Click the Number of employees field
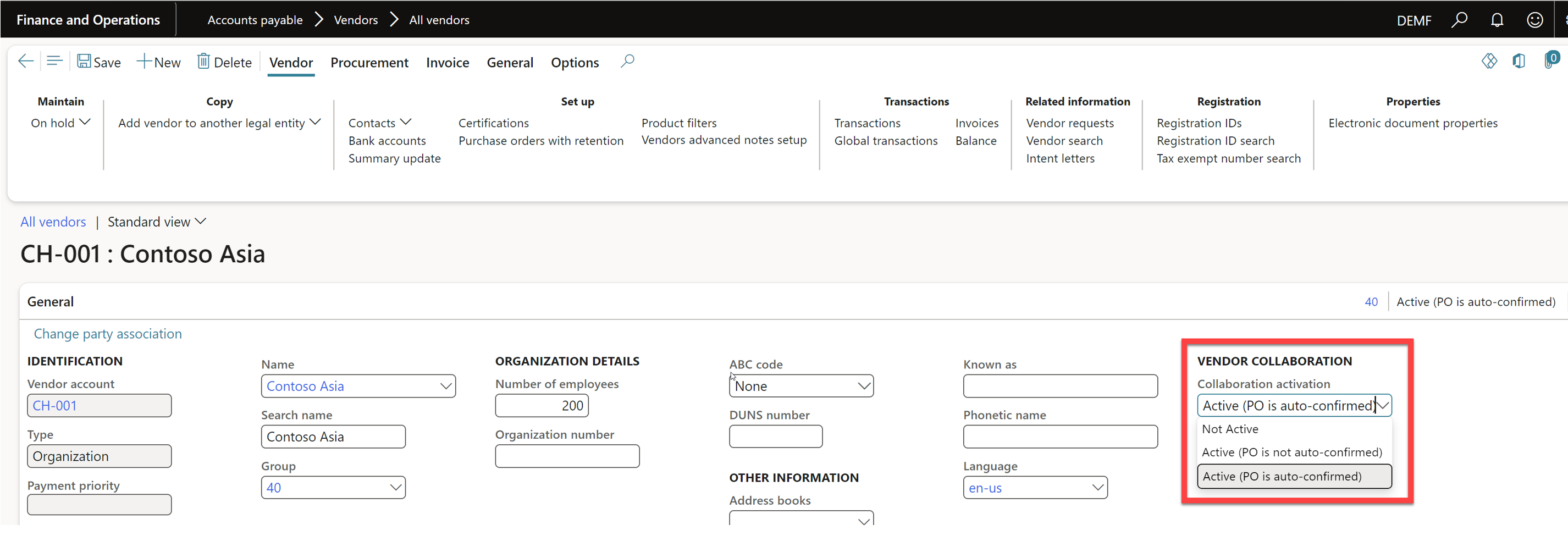Image resolution: width=1568 pixels, height=541 pixels. click(542, 405)
